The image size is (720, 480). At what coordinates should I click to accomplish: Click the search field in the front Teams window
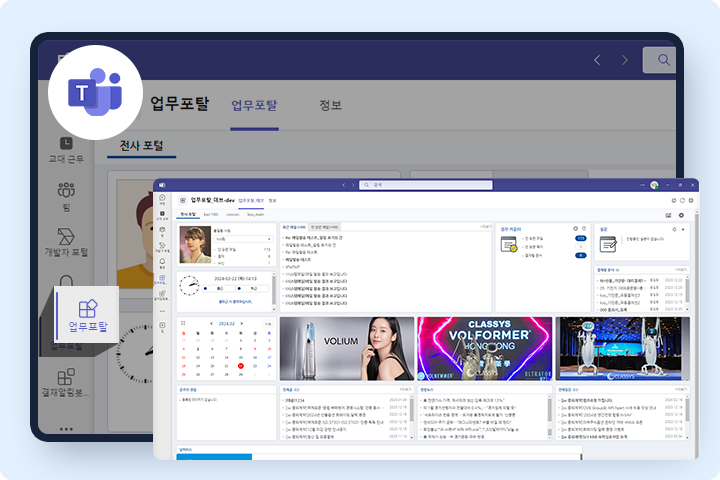426,185
